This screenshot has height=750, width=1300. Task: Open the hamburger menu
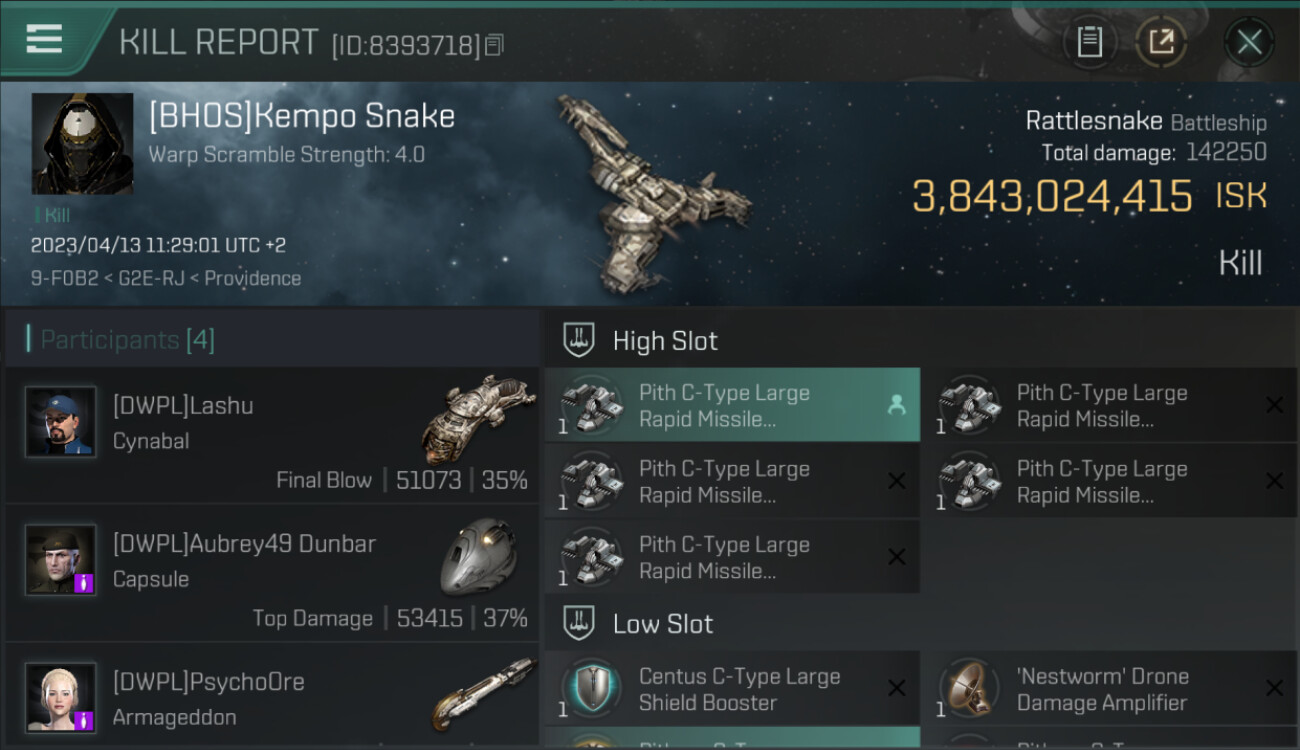pyautogui.click(x=44, y=40)
